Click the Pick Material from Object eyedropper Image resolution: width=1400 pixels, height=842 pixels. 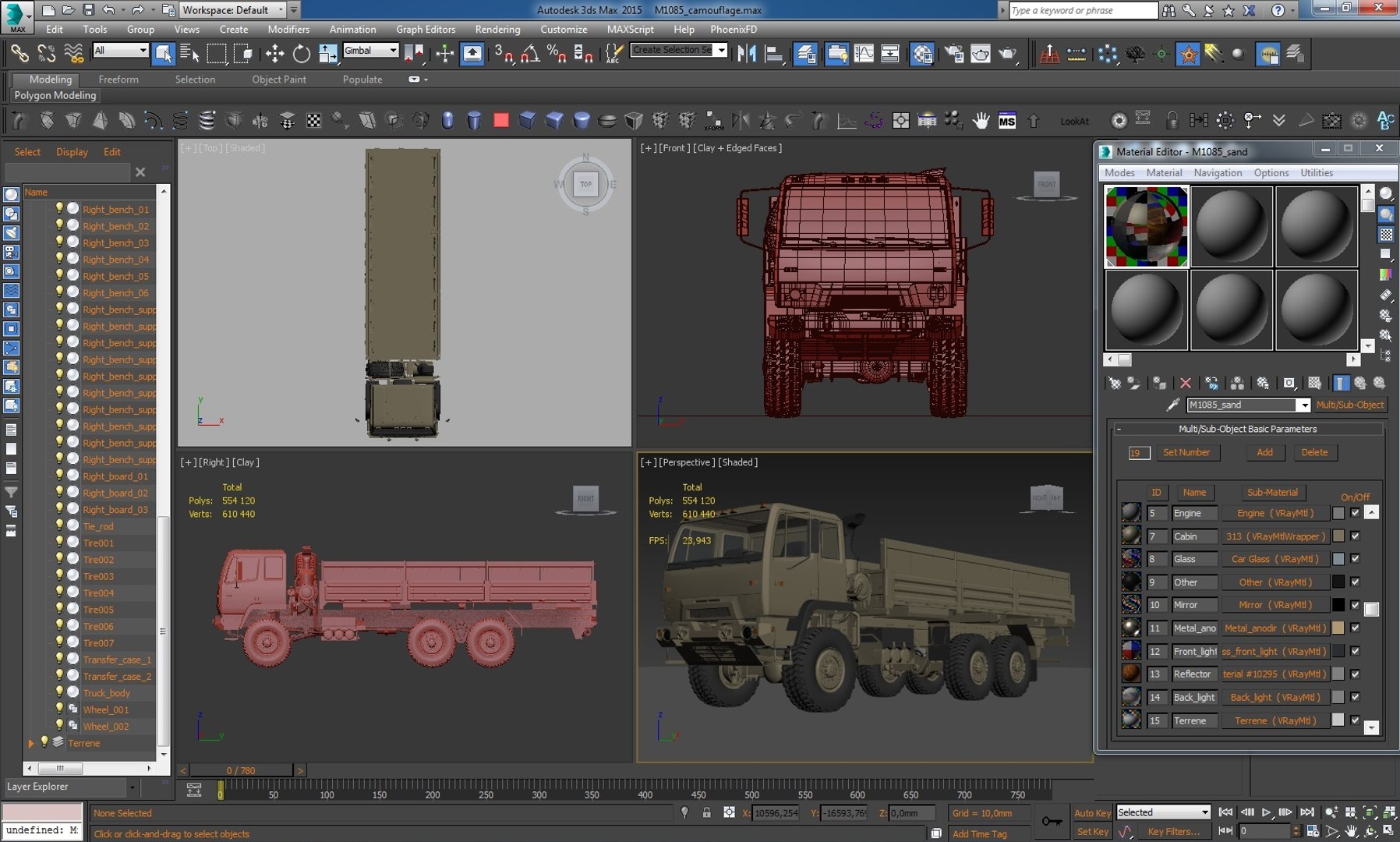click(1172, 405)
